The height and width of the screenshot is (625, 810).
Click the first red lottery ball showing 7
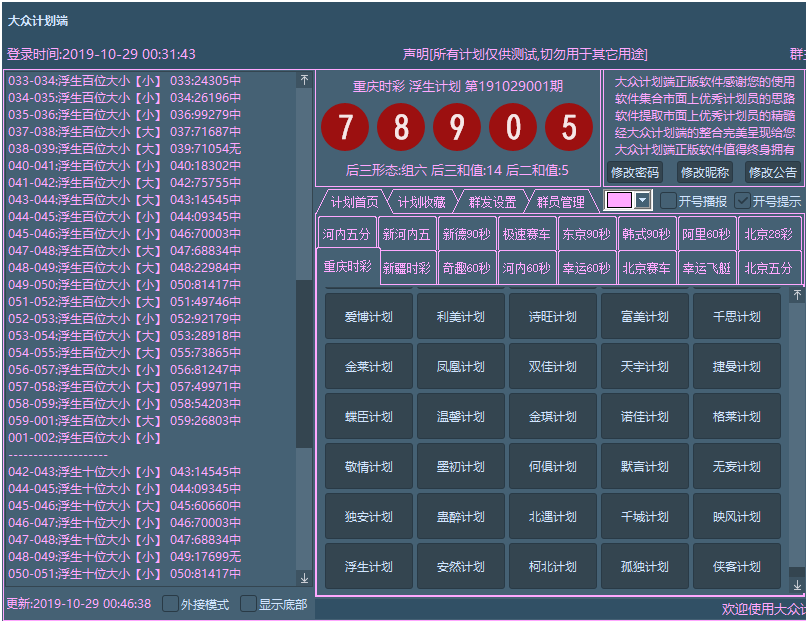click(345, 128)
